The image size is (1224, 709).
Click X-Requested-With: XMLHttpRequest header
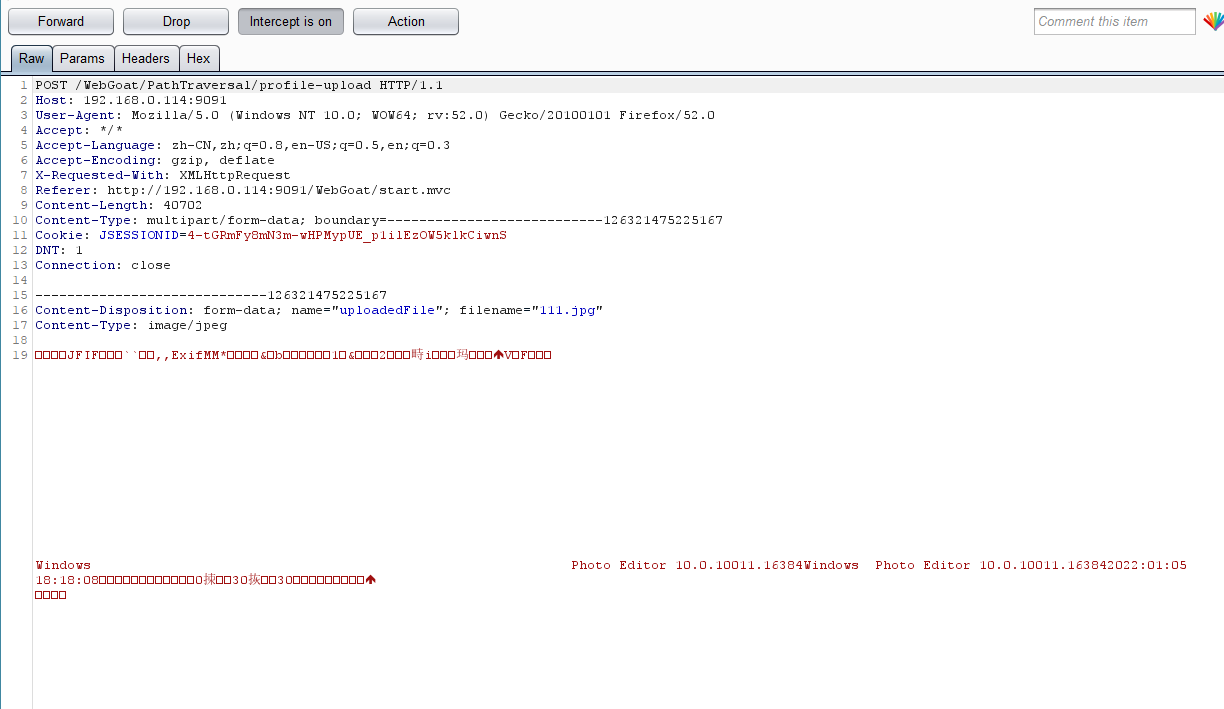163,175
